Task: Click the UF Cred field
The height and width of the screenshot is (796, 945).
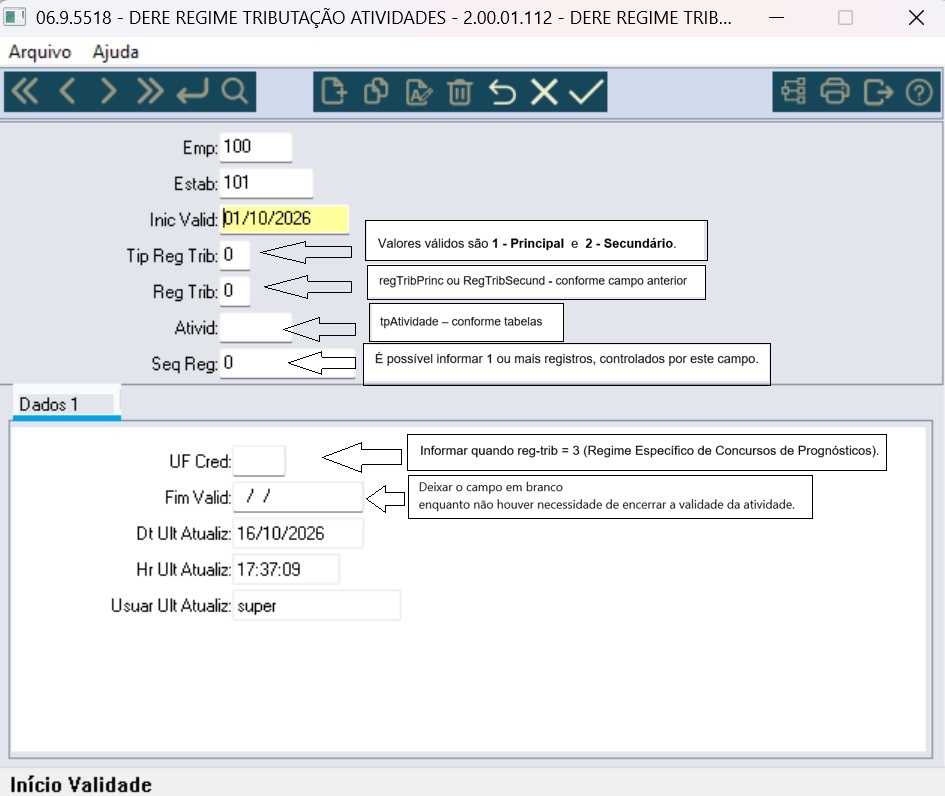Action: coord(259,461)
